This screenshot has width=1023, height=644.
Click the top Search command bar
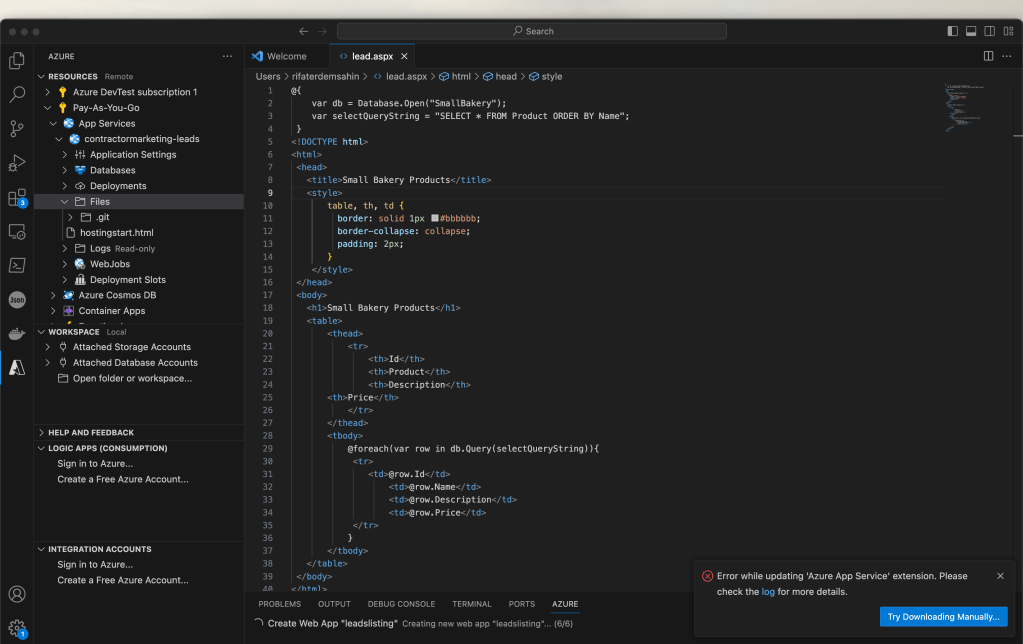tap(532, 31)
